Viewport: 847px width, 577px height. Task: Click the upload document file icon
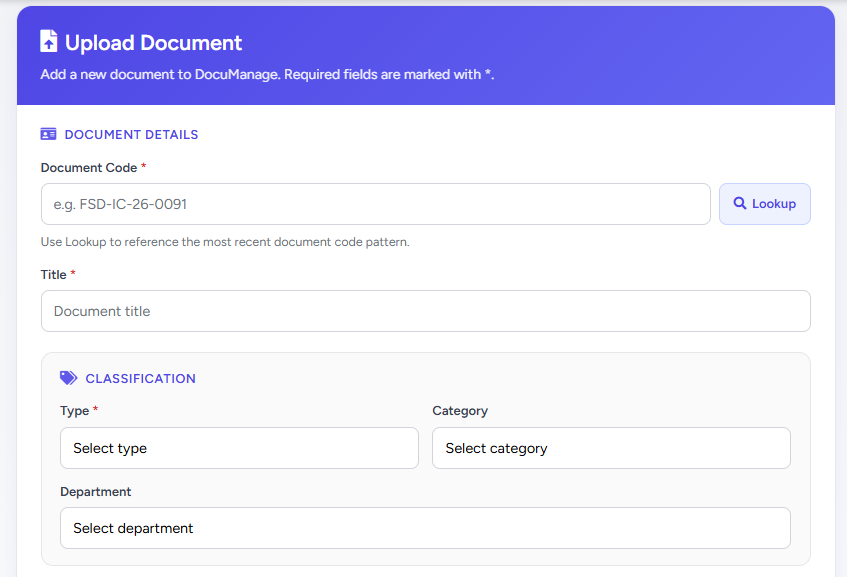[x=49, y=41]
